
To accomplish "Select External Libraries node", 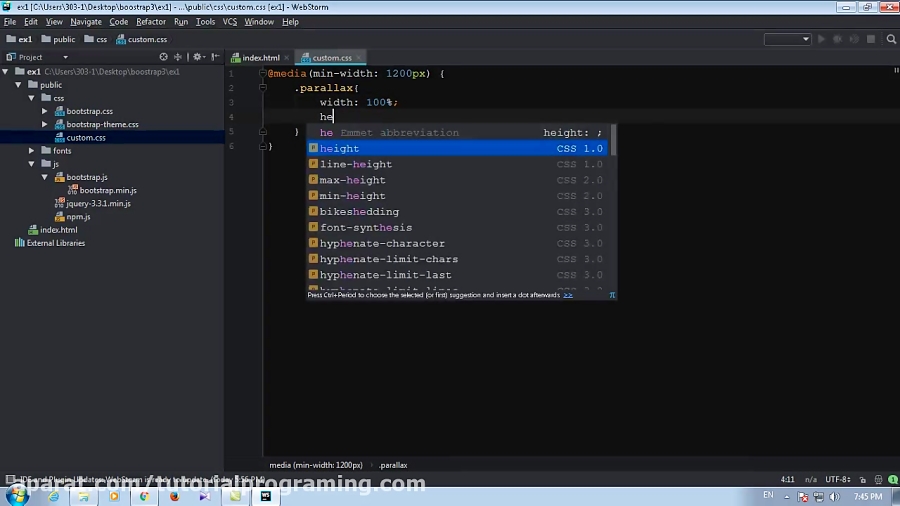I will pos(56,243).
